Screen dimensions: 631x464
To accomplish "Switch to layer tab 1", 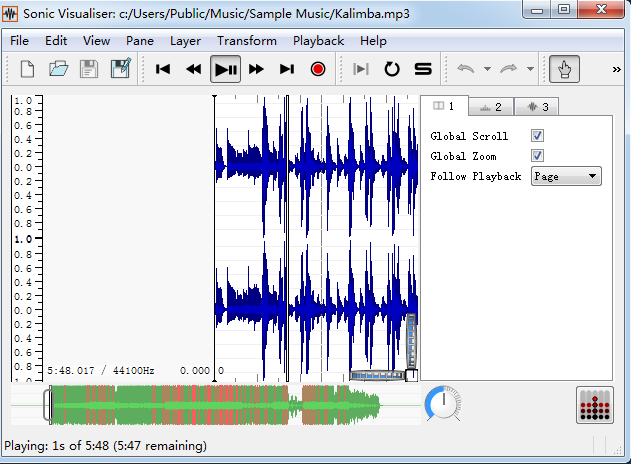I will [444, 106].
